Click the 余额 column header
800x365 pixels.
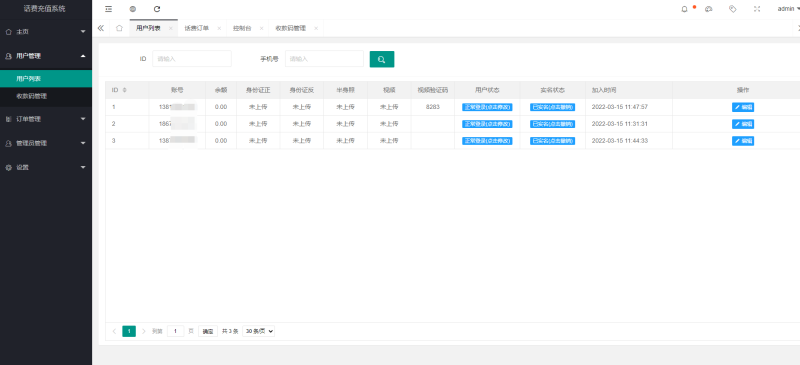click(221, 90)
